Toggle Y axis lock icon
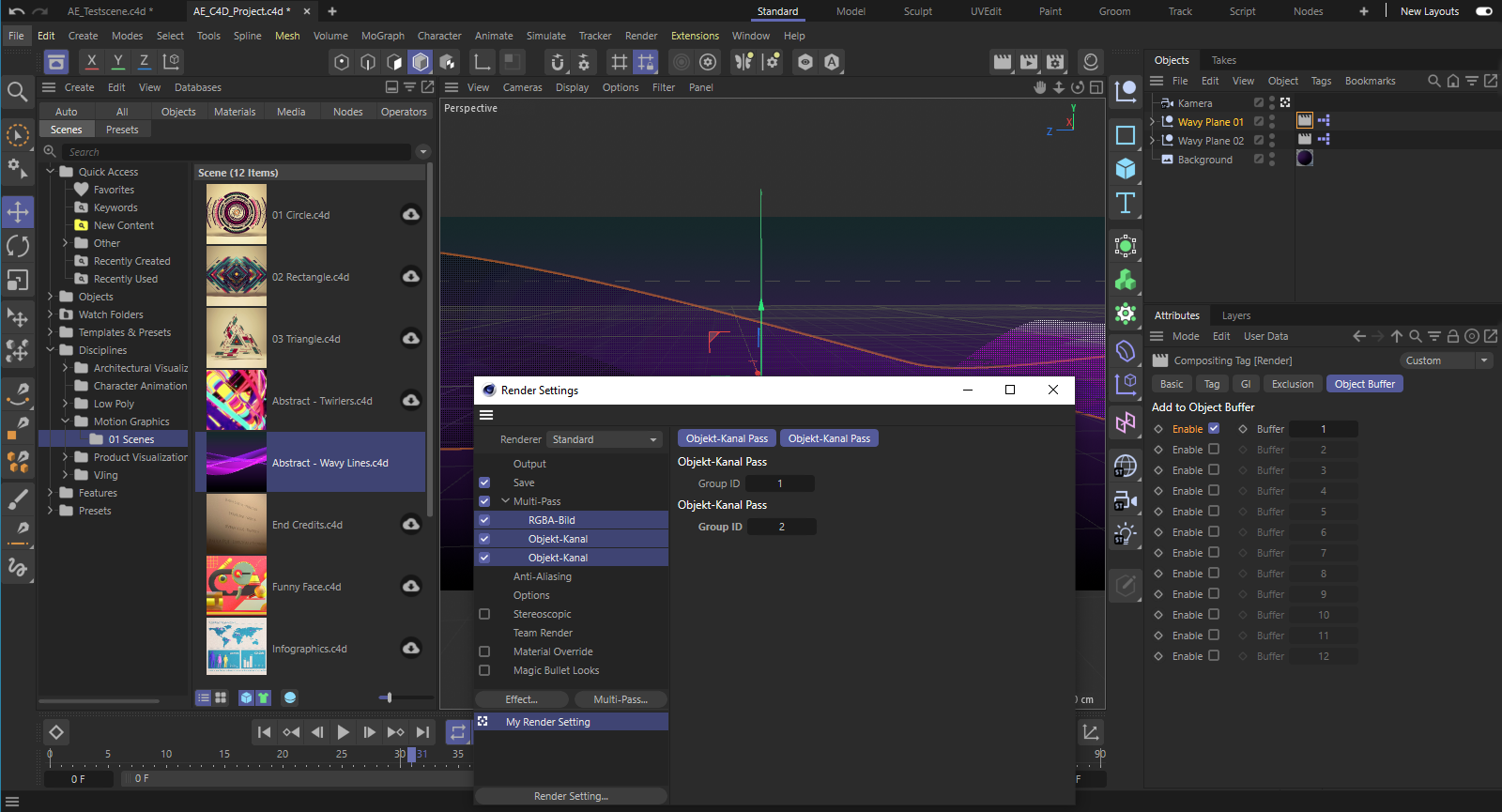This screenshot has width=1502, height=812. click(x=117, y=61)
